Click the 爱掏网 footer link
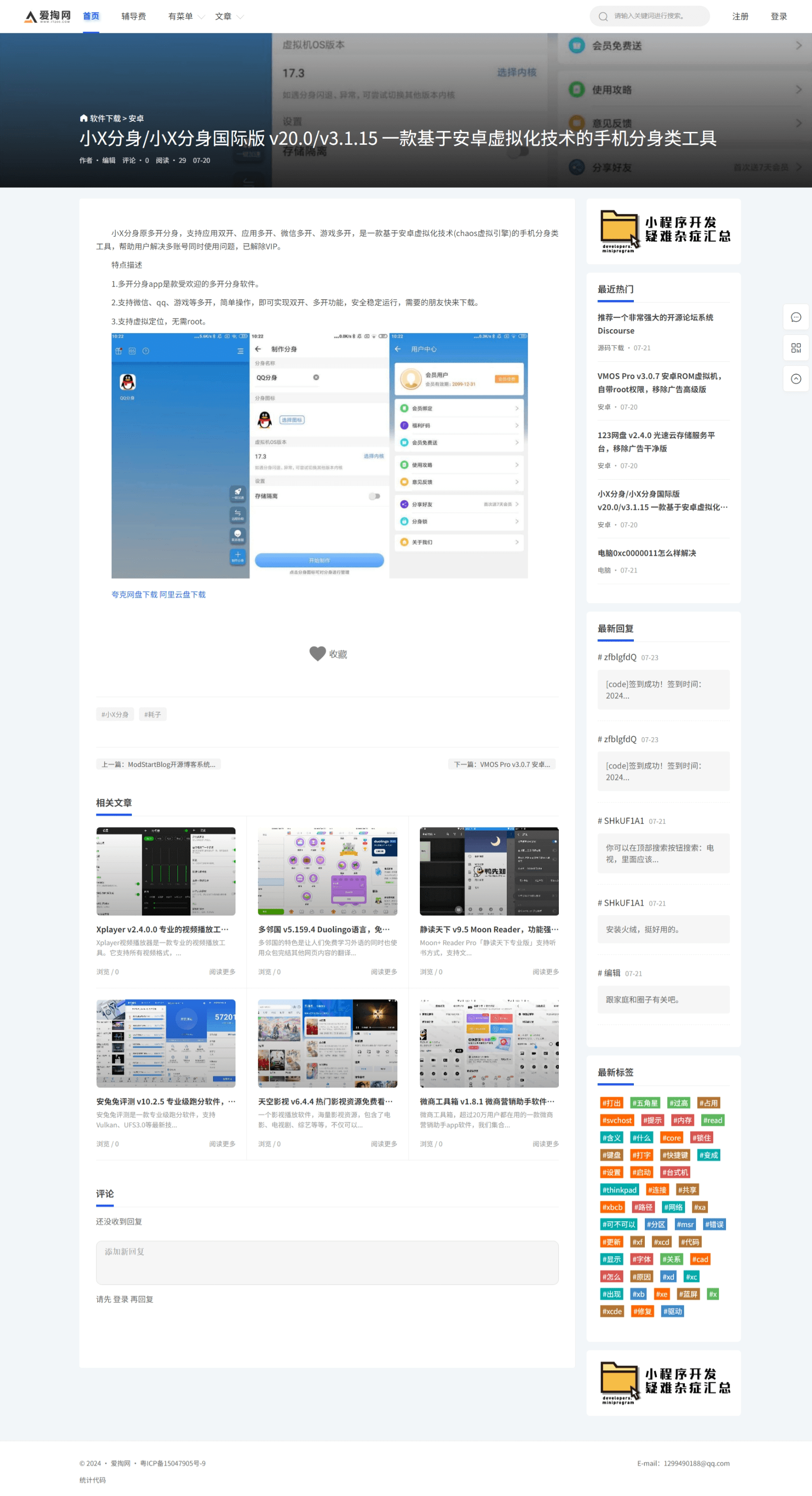This screenshot has height=1496, width=812. click(x=120, y=1464)
